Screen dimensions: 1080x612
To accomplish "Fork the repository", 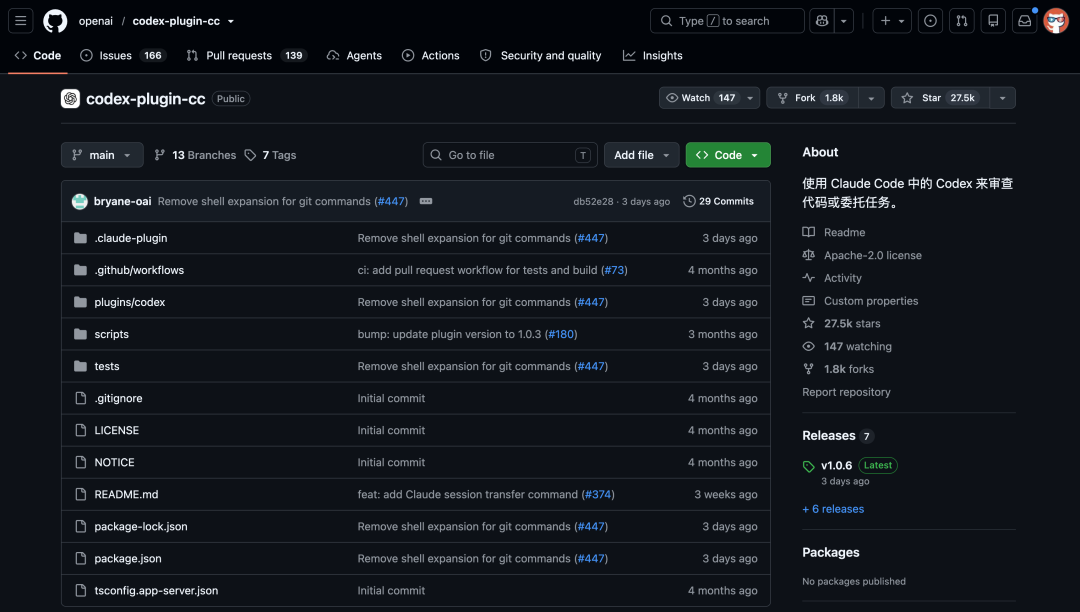I will [813, 98].
